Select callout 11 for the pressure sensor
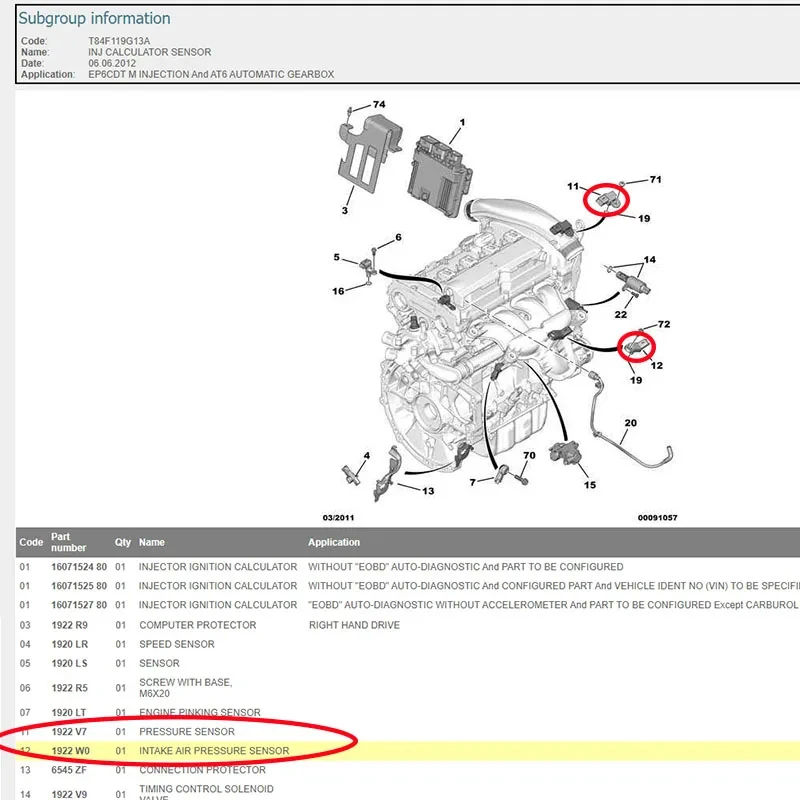This screenshot has width=800, height=800. (x=573, y=186)
